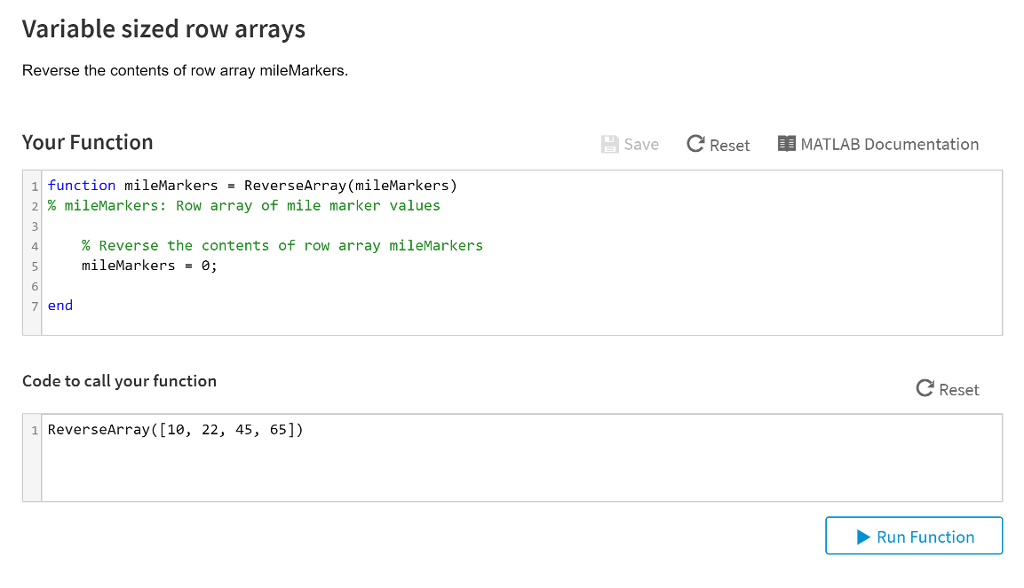Click the MATLAB Documentation book icon
This screenshot has width=1024, height=588.
(787, 144)
